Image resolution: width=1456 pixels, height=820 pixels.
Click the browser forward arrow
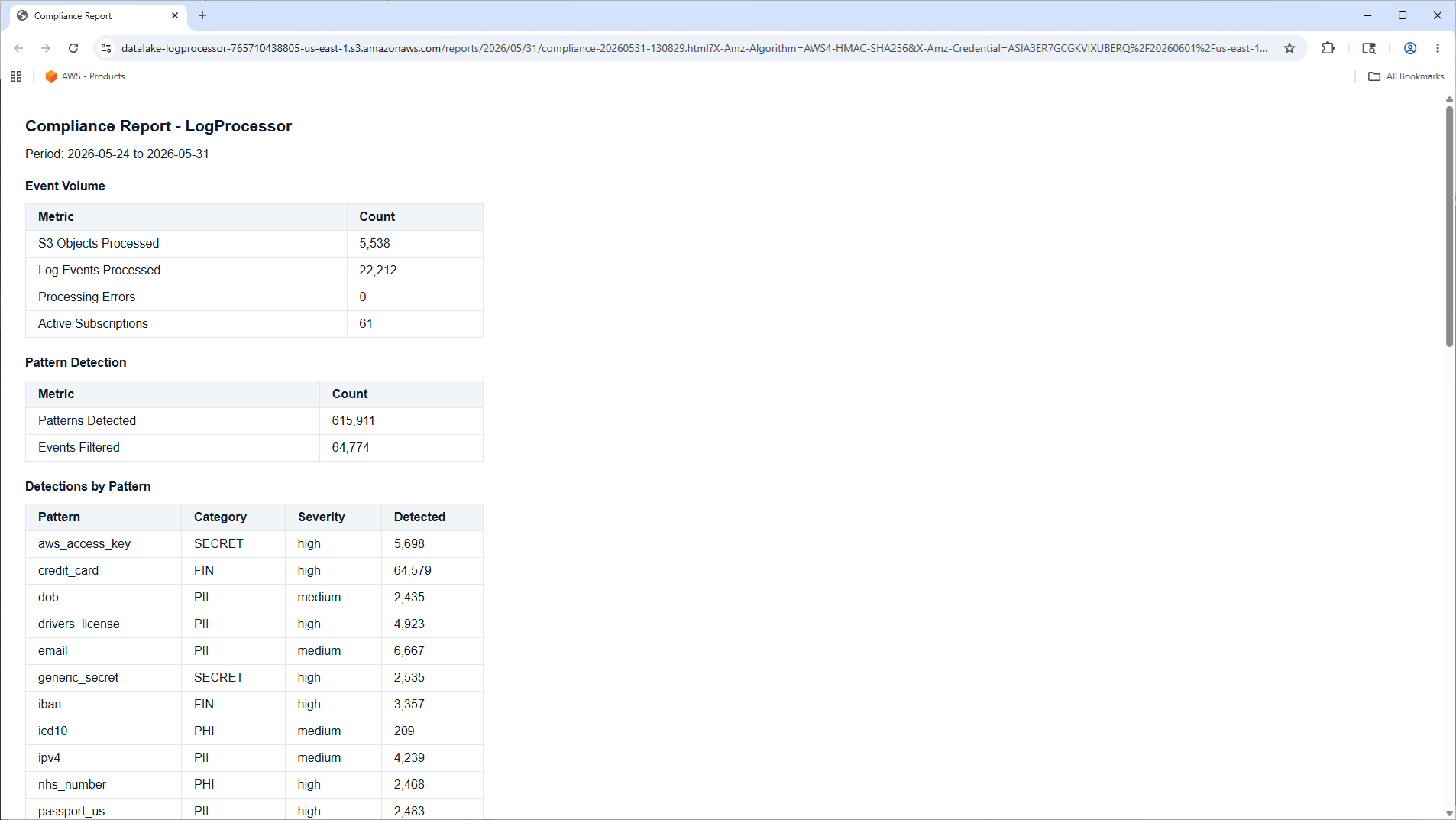pyautogui.click(x=46, y=48)
